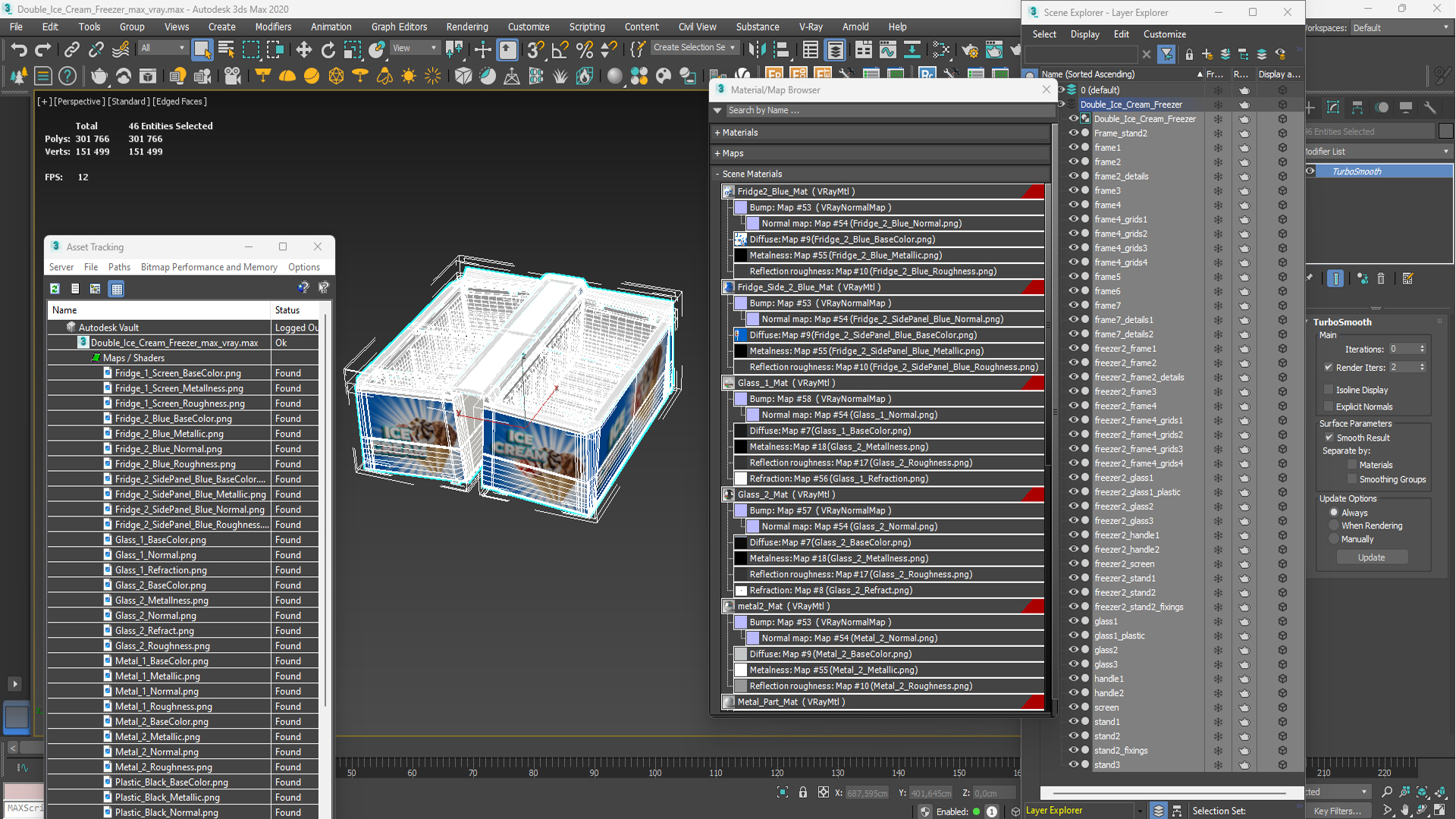
Task: Hide the Frame_stand2 object
Action: (1073, 133)
